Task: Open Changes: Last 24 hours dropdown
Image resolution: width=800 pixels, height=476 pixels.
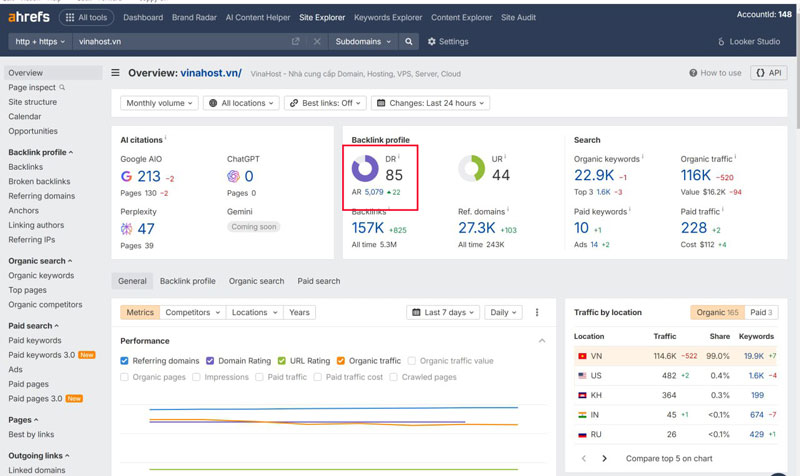Action: click(431, 103)
